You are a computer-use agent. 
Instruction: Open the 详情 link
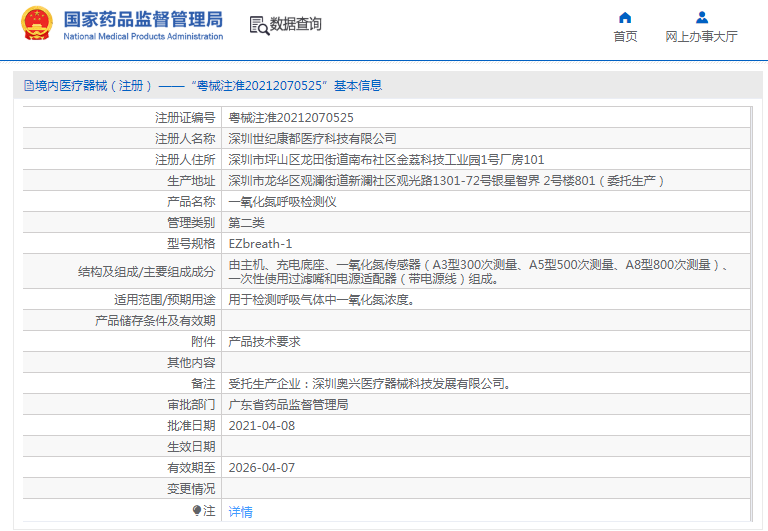click(x=240, y=511)
